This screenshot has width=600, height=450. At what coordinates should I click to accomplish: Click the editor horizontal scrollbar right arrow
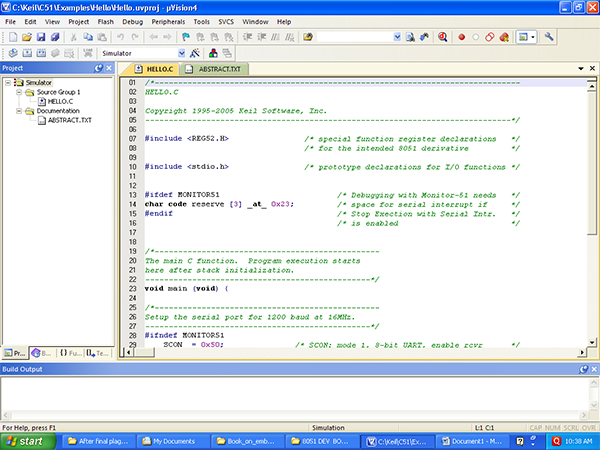pyautogui.click(x=582, y=352)
